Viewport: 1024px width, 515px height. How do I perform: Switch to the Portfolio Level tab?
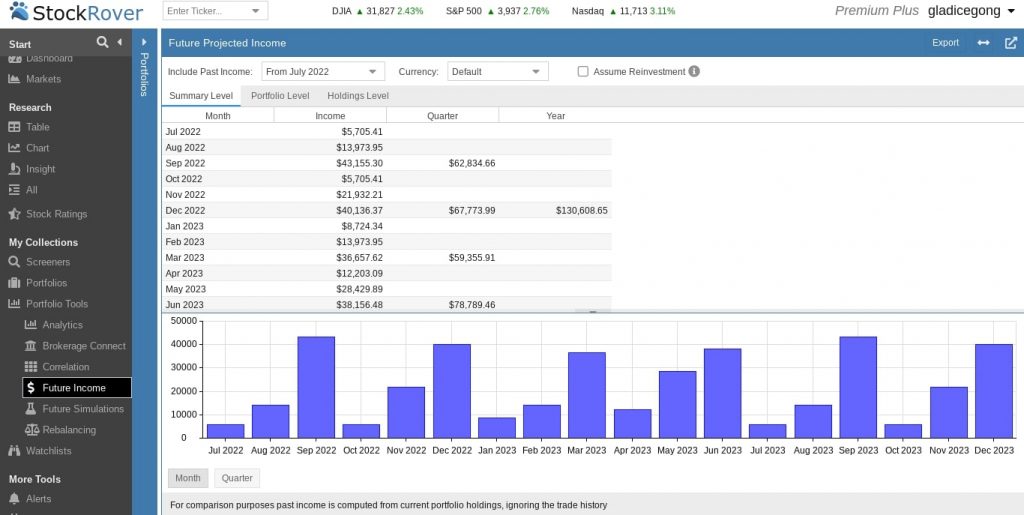279,96
